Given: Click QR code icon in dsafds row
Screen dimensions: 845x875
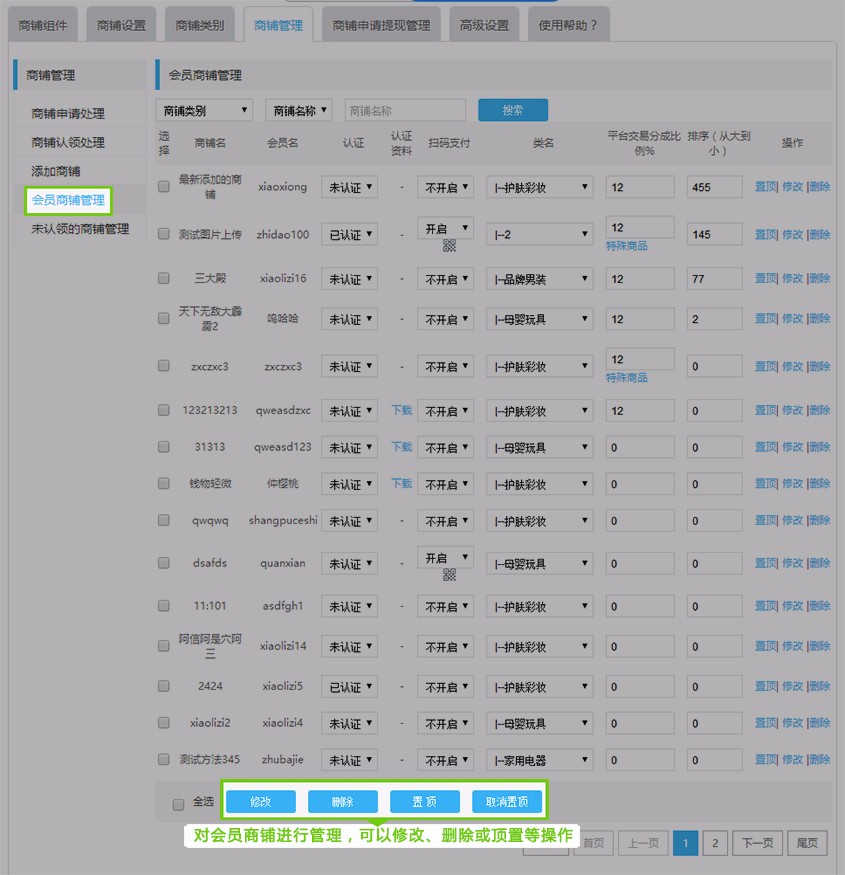Looking at the screenshot, I should [449, 575].
